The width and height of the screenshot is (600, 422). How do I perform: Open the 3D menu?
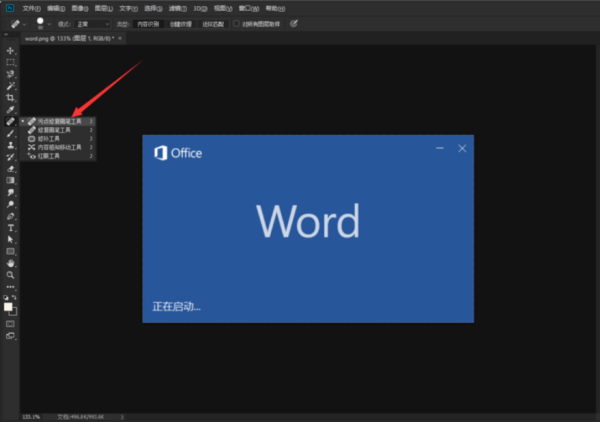point(200,8)
